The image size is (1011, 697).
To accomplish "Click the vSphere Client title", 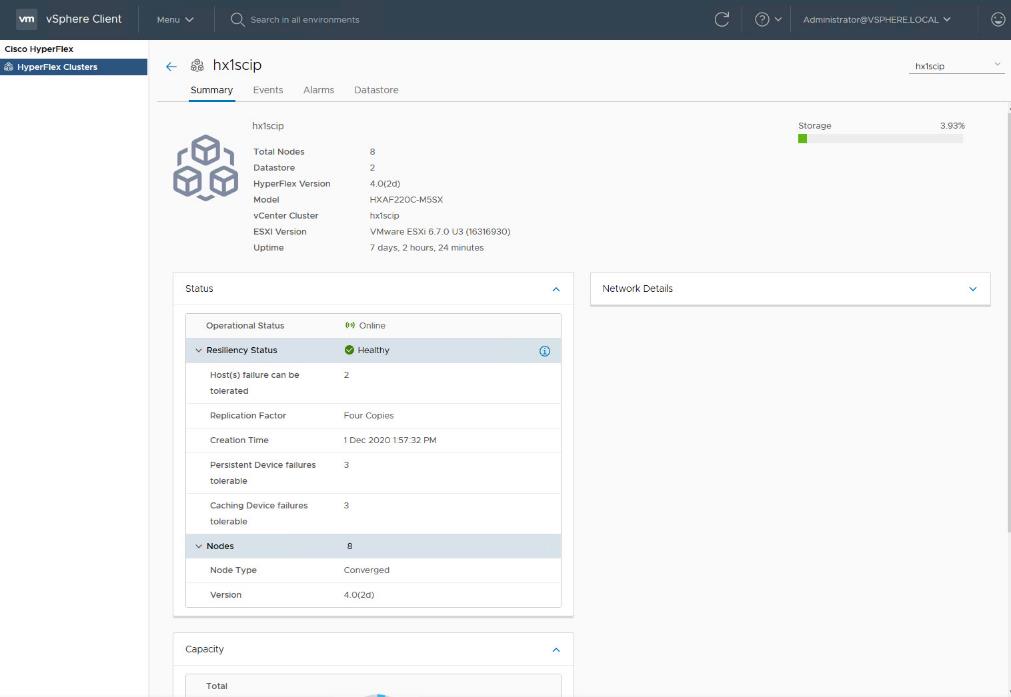I will pos(84,19).
